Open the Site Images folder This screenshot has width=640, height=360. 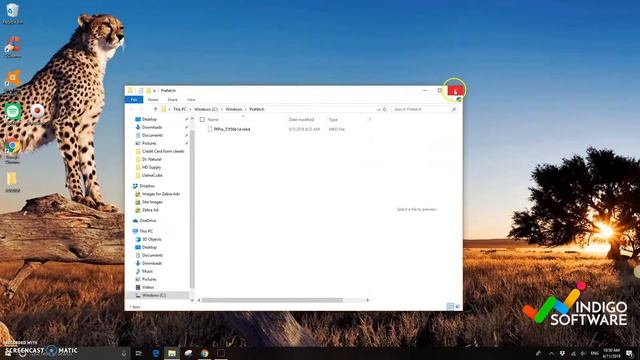(152, 202)
